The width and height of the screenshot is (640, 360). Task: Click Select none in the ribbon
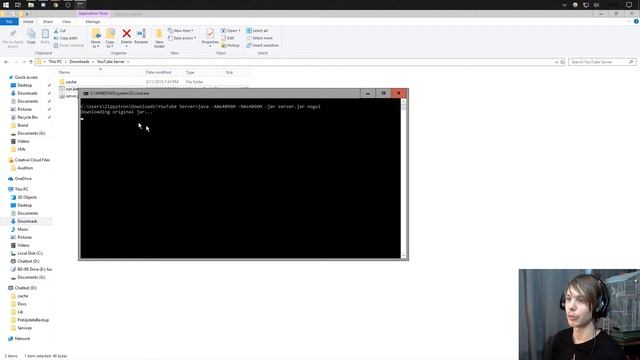click(x=259, y=38)
